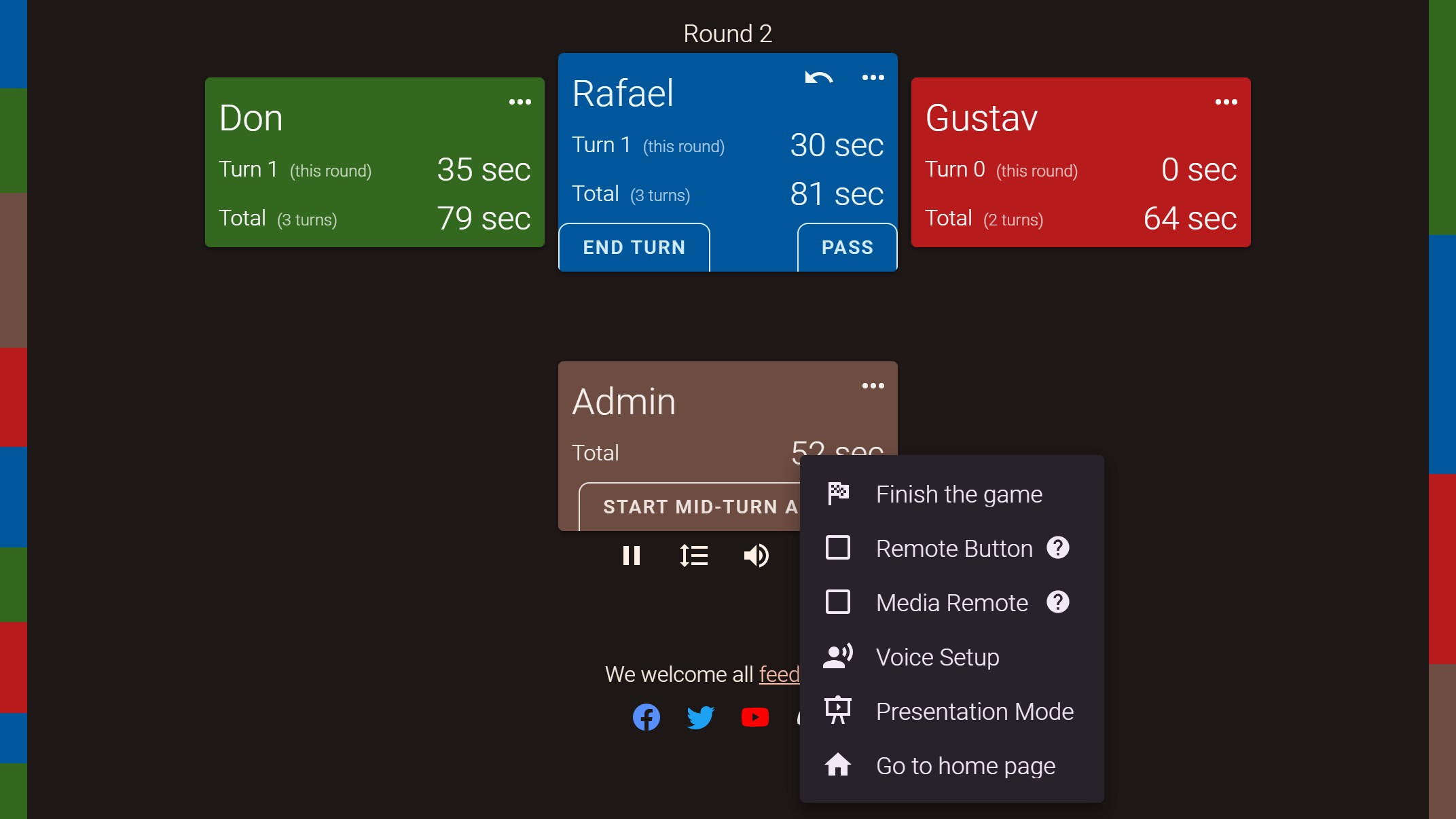Mute the sound with the speaker icon
1456x819 pixels.
pyautogui.click(x=756, y=556)
